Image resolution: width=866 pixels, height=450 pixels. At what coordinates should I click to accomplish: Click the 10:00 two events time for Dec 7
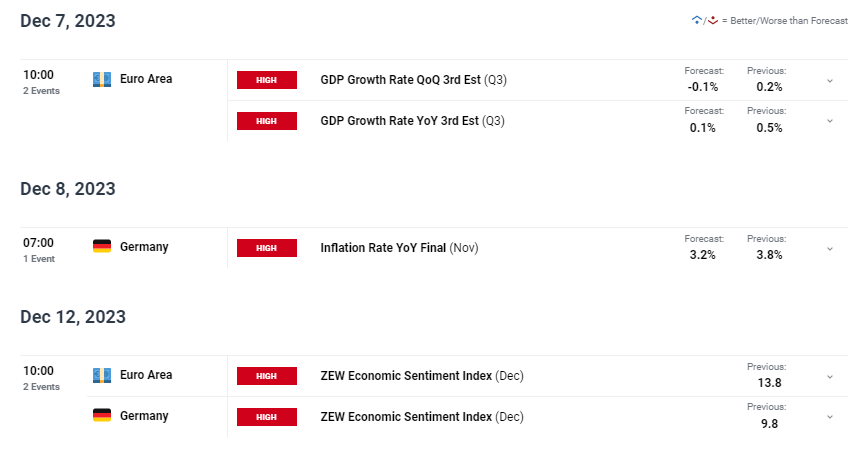point(41,82)
